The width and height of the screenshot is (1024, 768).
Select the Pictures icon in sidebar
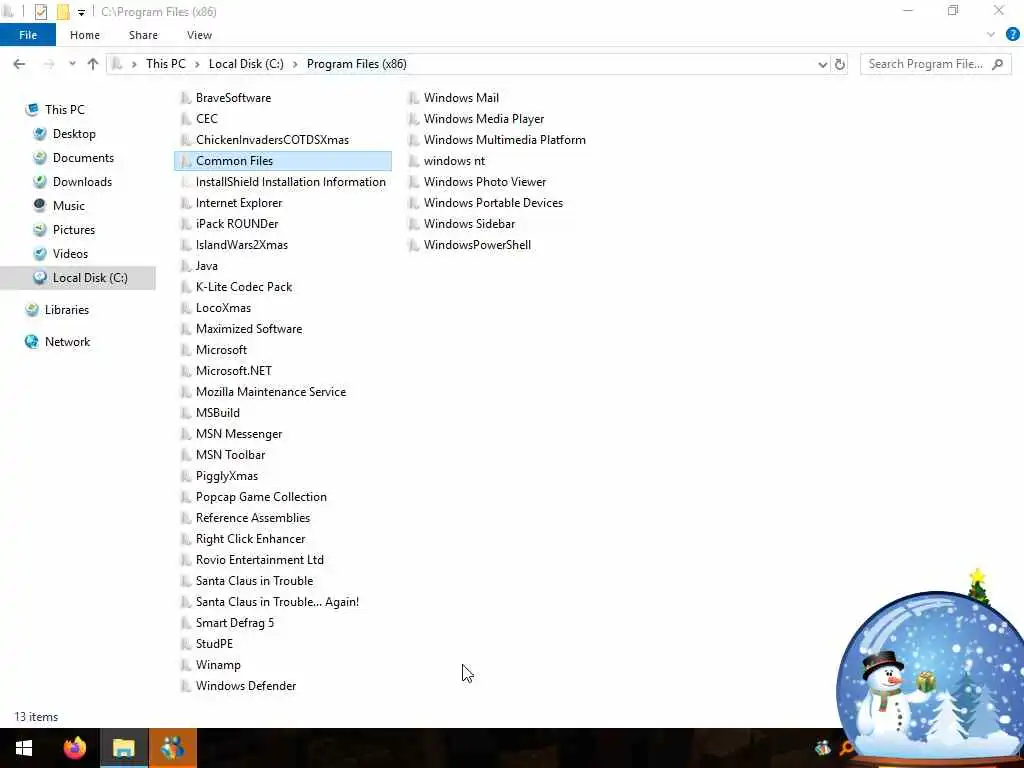(x=40, y=230)
